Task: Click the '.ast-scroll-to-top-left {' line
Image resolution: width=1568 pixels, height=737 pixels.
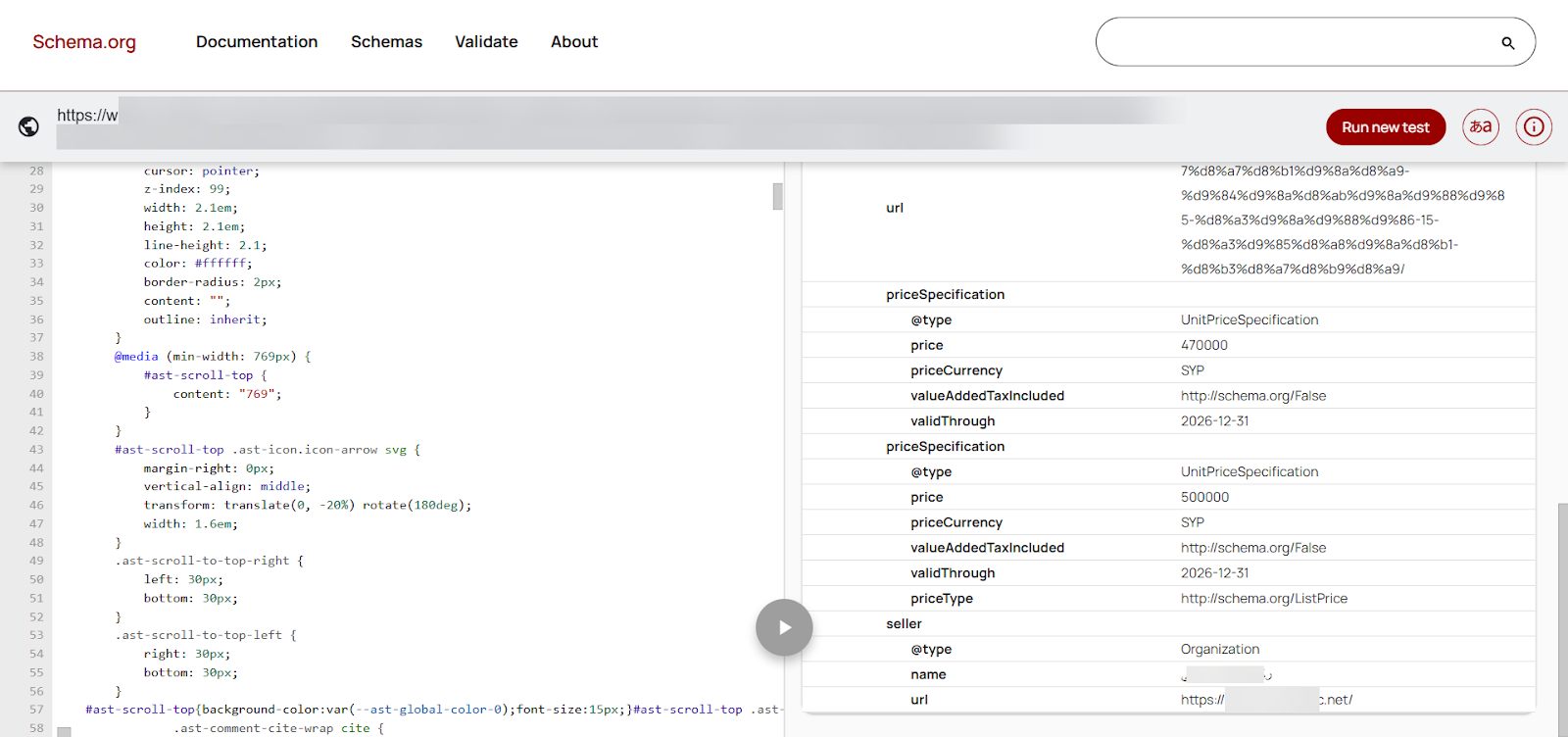Action: (206, 635)
